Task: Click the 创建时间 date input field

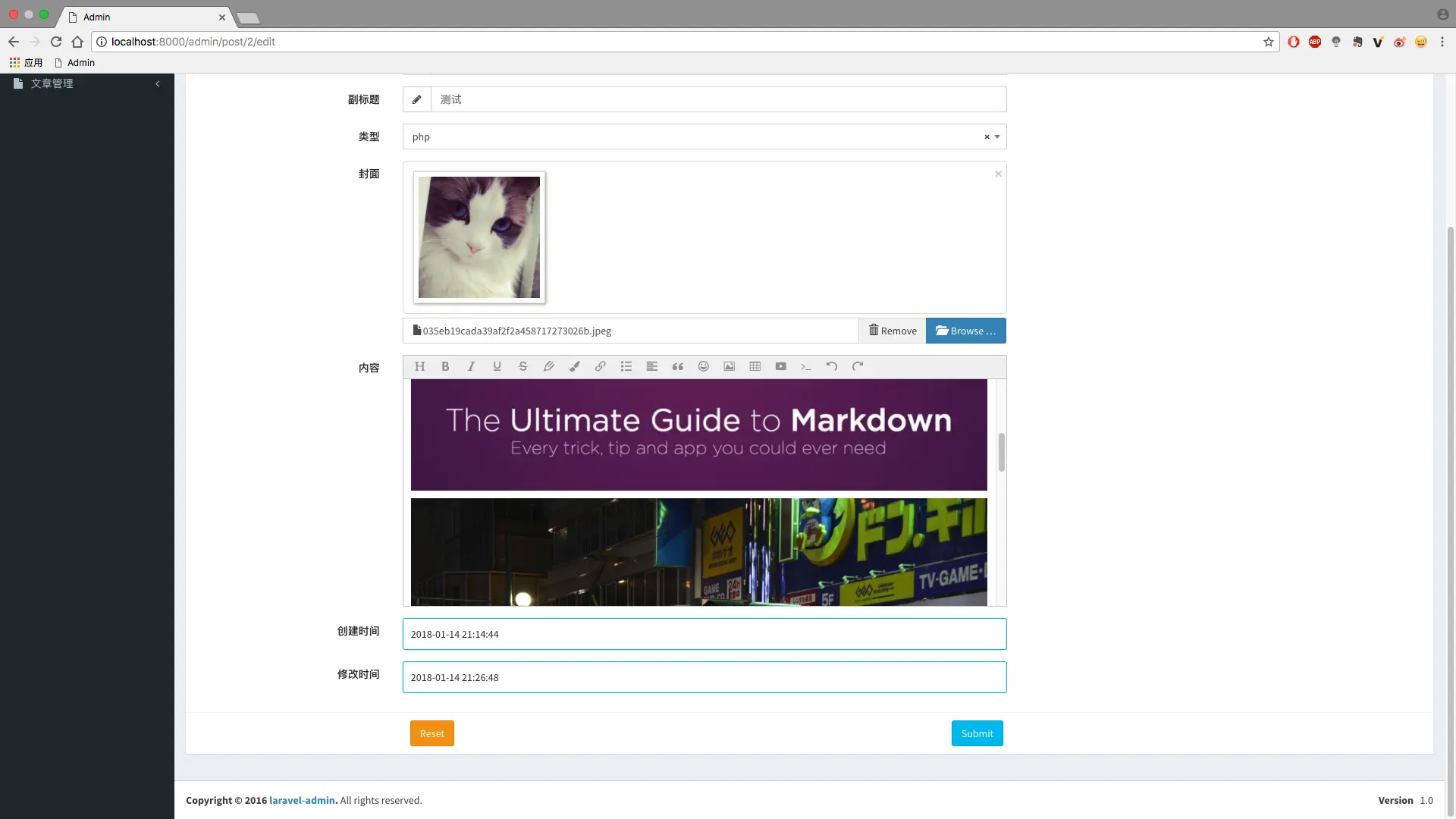Action: coord(704,634)
